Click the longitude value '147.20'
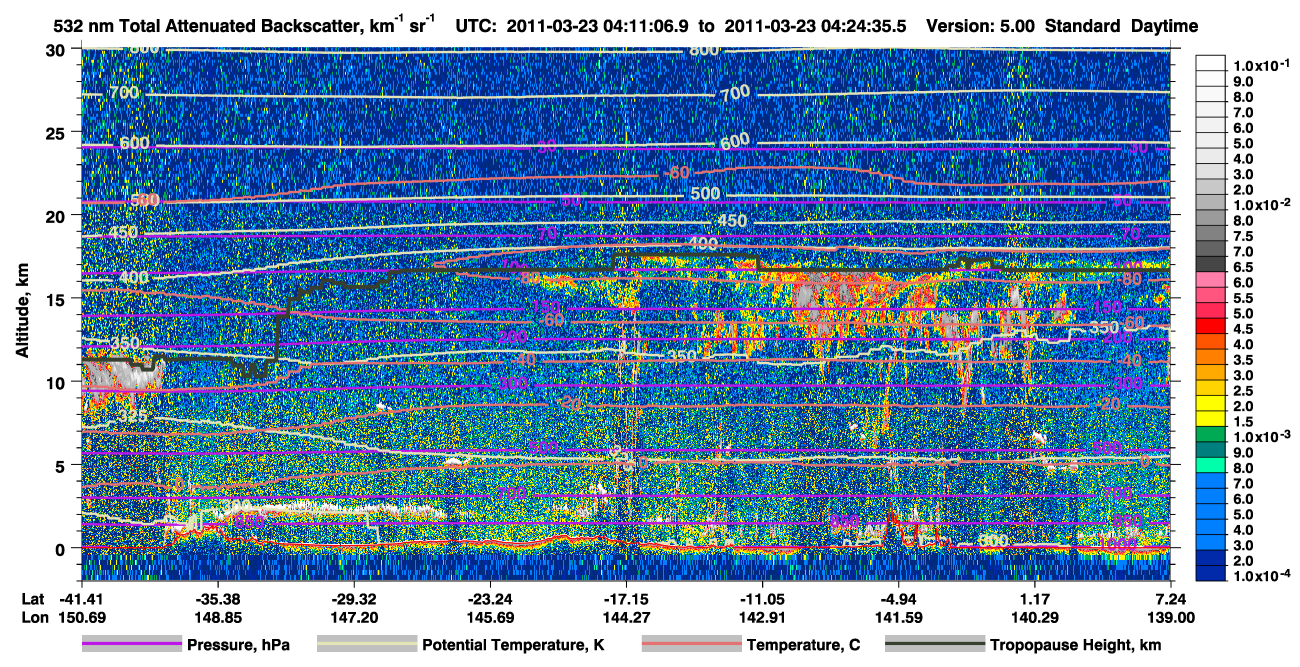The image size is (1300, 667). [353, 617]
